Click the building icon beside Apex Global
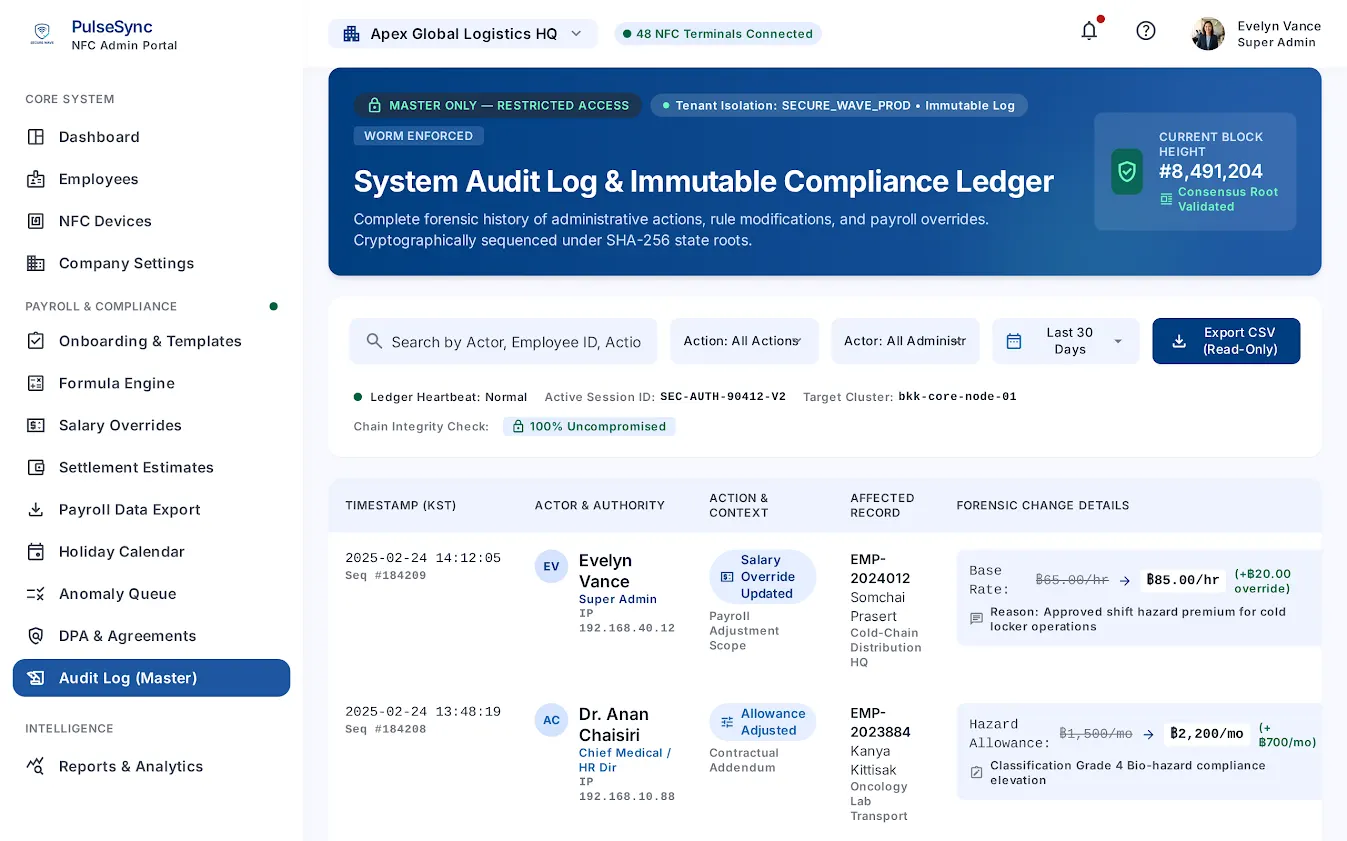The height and width of the screenshot is (841, 1347). tap(351, 33)
